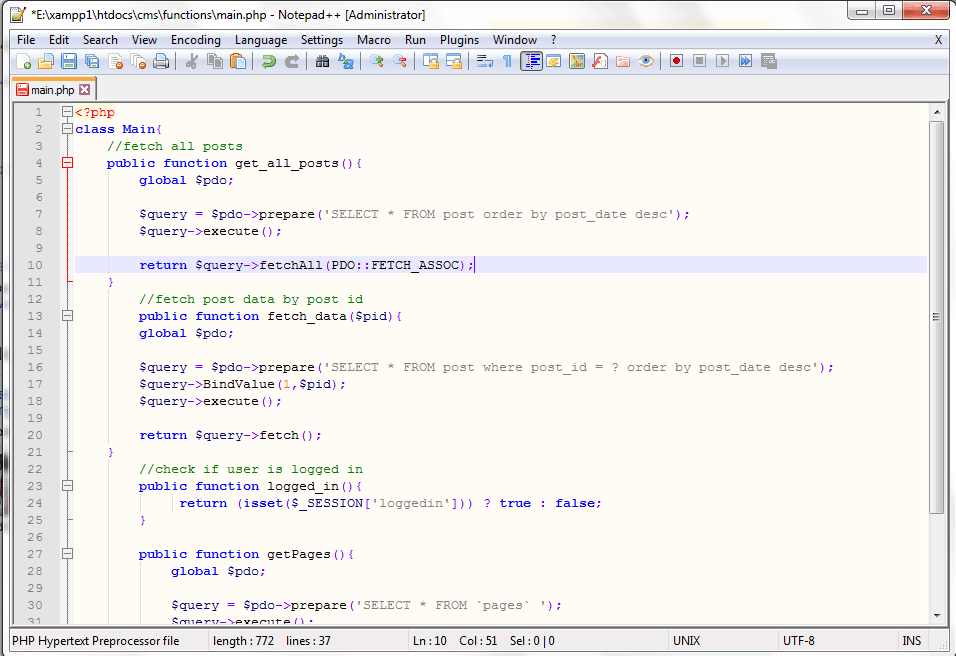Select the main.php document tab
The height and width of the screenshot is (656, 956).
coord(52,90)
